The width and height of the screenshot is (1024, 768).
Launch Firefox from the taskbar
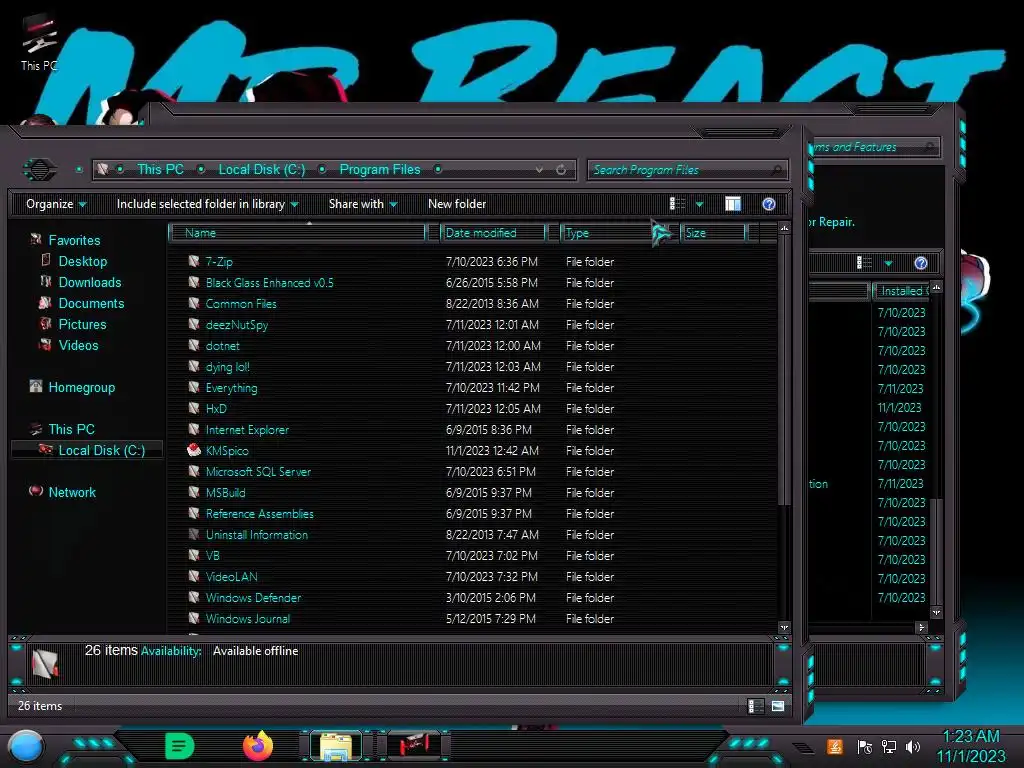click(x=258, y=746)
